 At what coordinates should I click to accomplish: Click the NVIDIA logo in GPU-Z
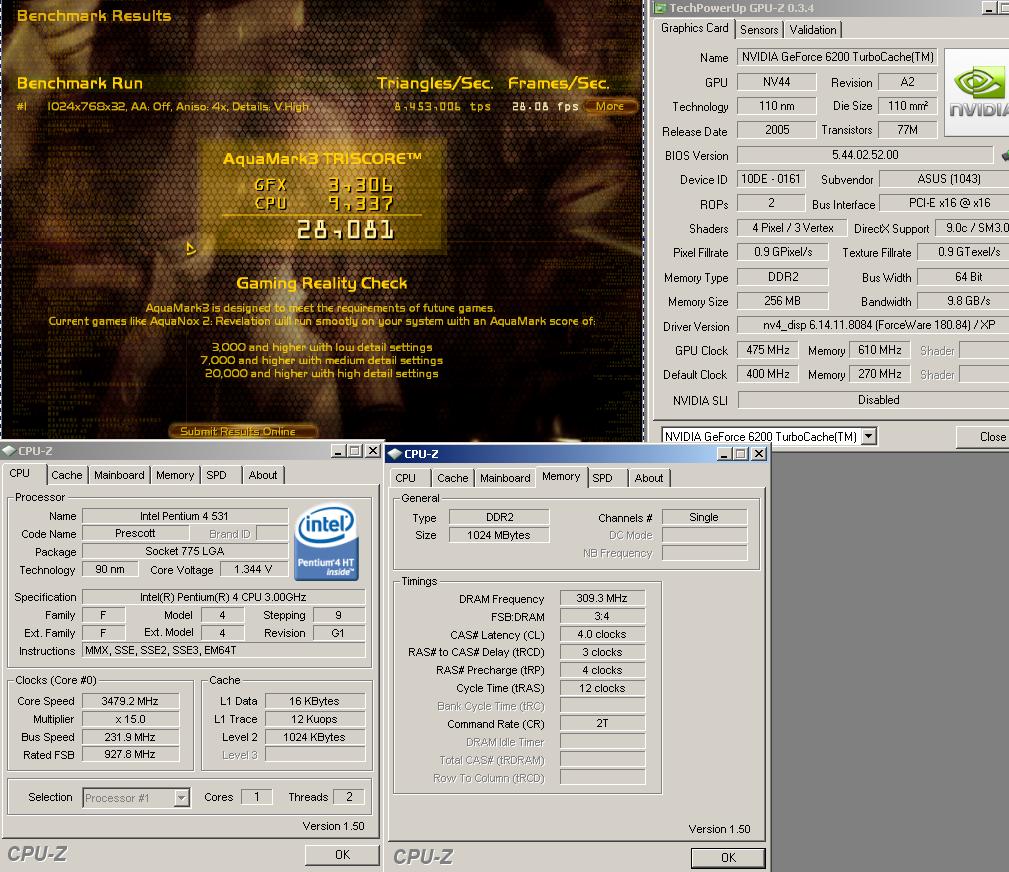tap(977, 93)
